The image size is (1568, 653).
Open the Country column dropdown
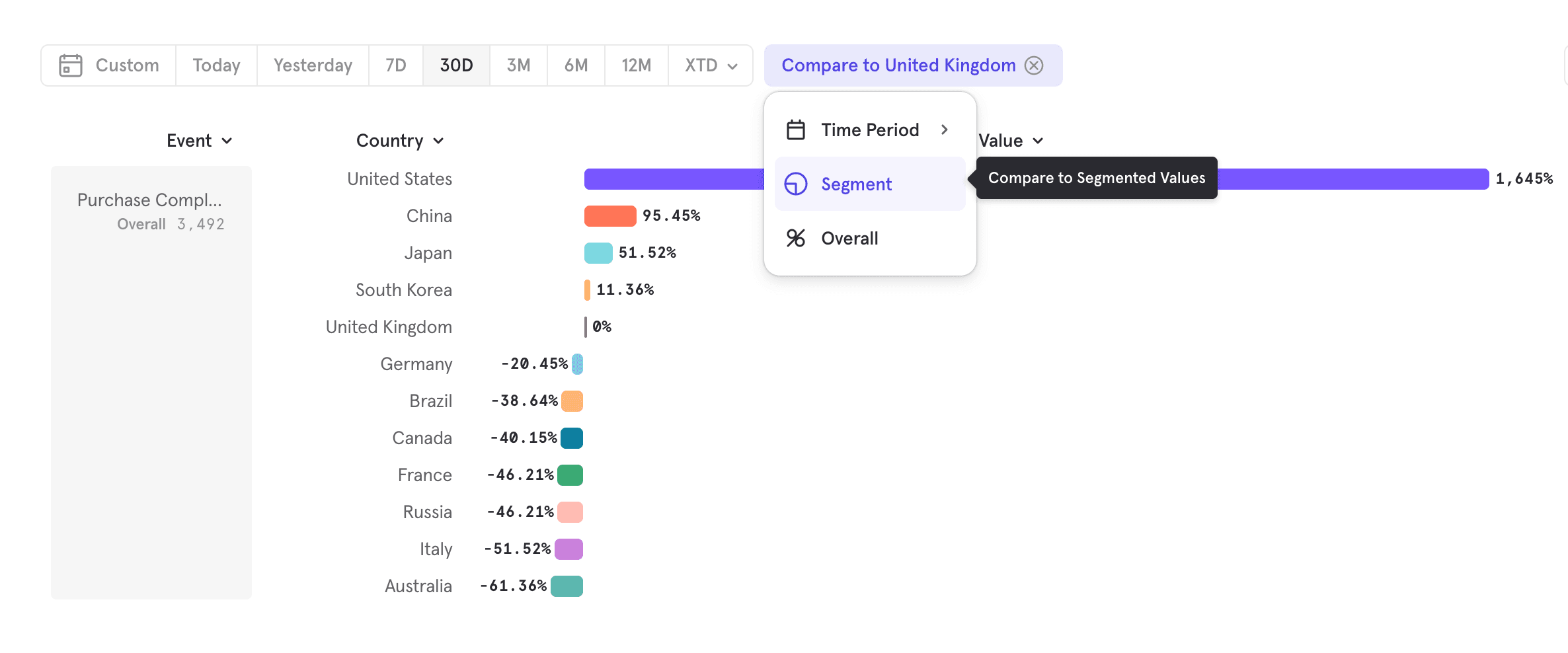coord(400,140)
